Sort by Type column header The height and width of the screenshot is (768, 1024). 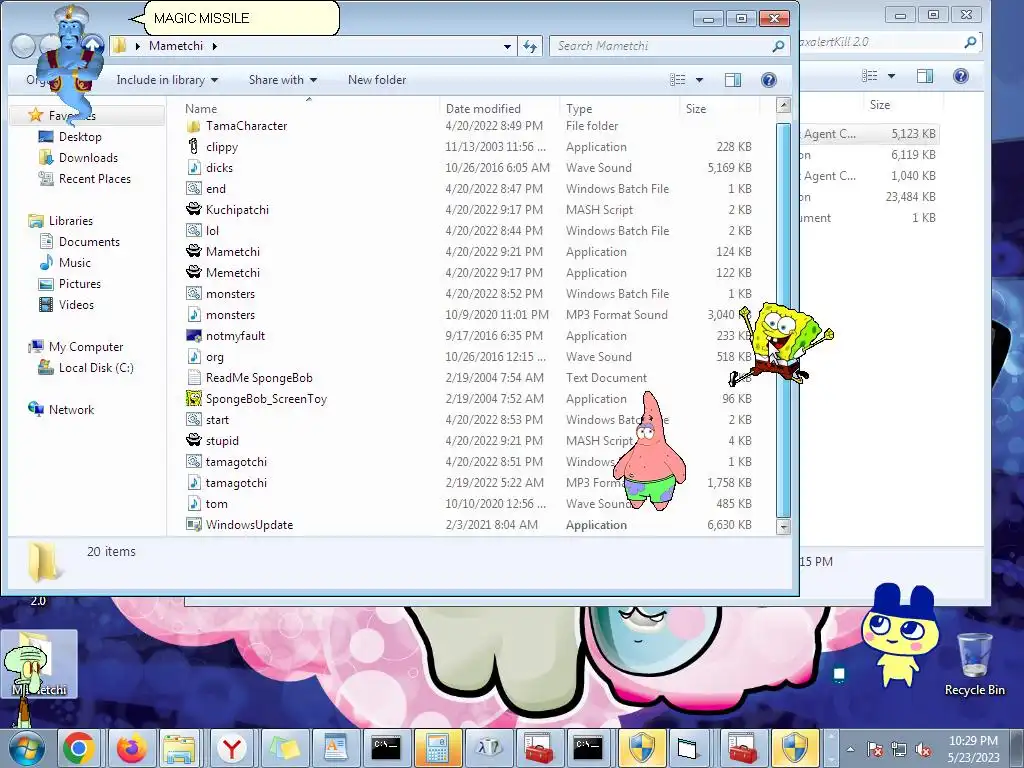(x=579, y=108)
